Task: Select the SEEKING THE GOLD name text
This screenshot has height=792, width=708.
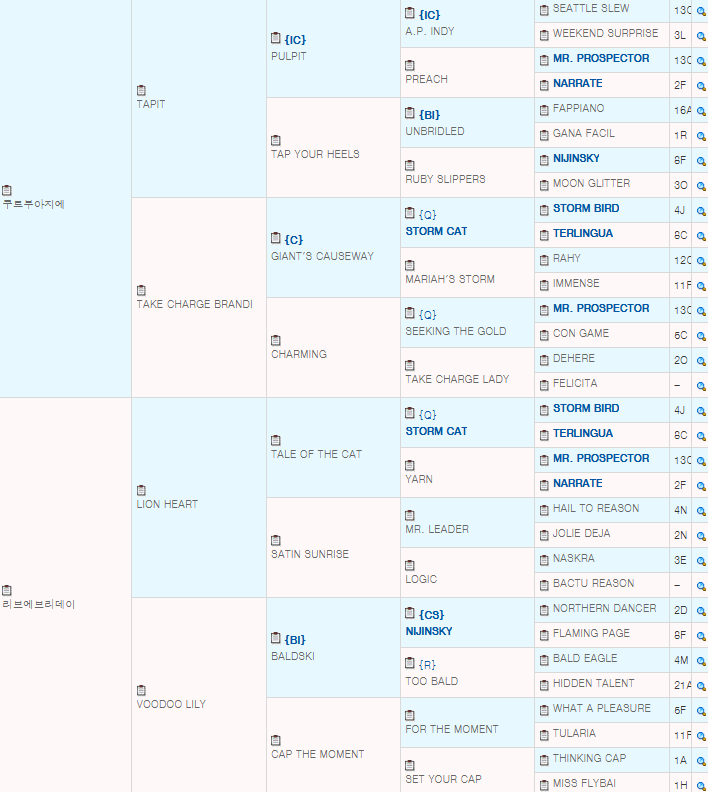Action: coord(456,331)
